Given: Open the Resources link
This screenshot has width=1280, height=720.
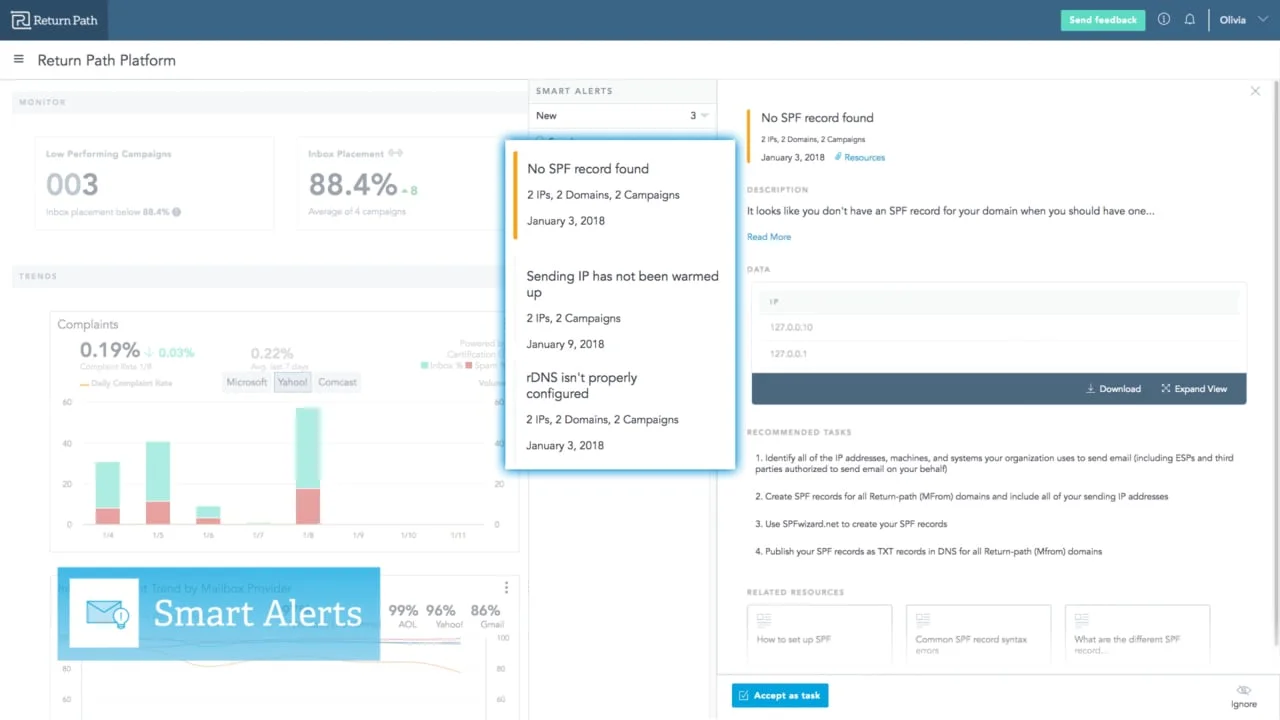Looking at the screenshot, I should tap(860, 157).
